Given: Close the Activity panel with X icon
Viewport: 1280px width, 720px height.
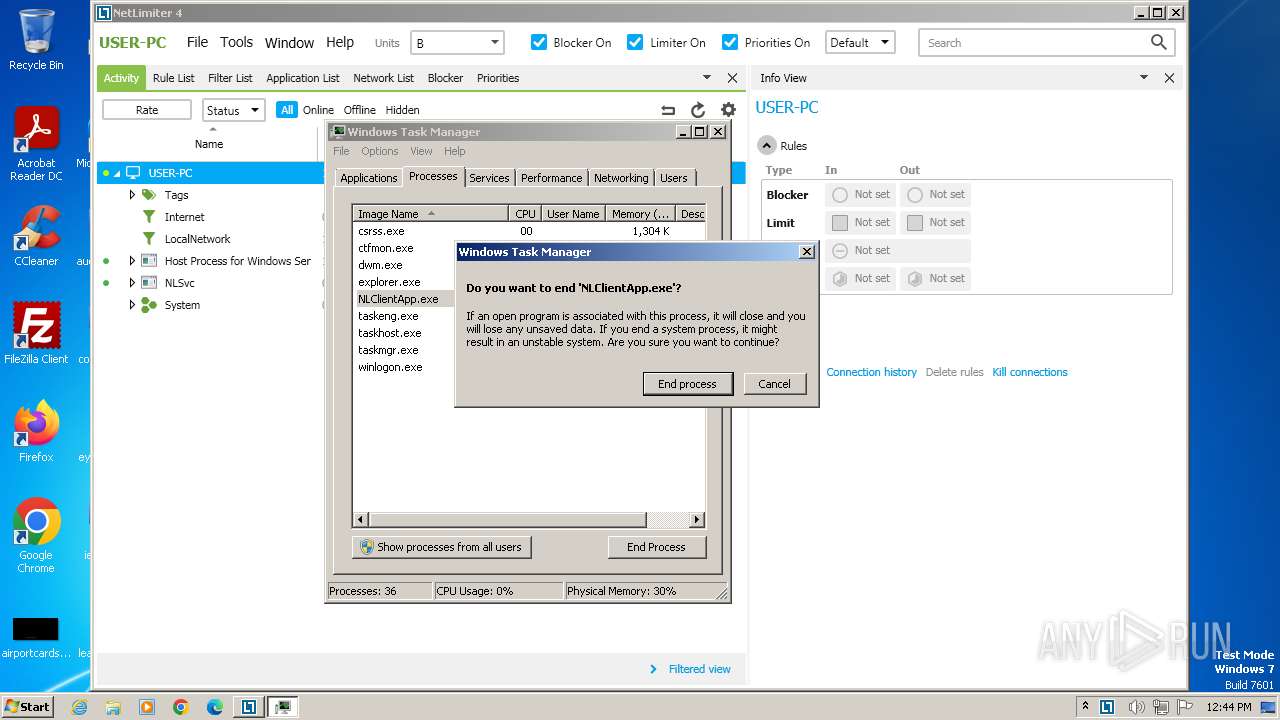Looking at the screenshot, I should (732, 78).
